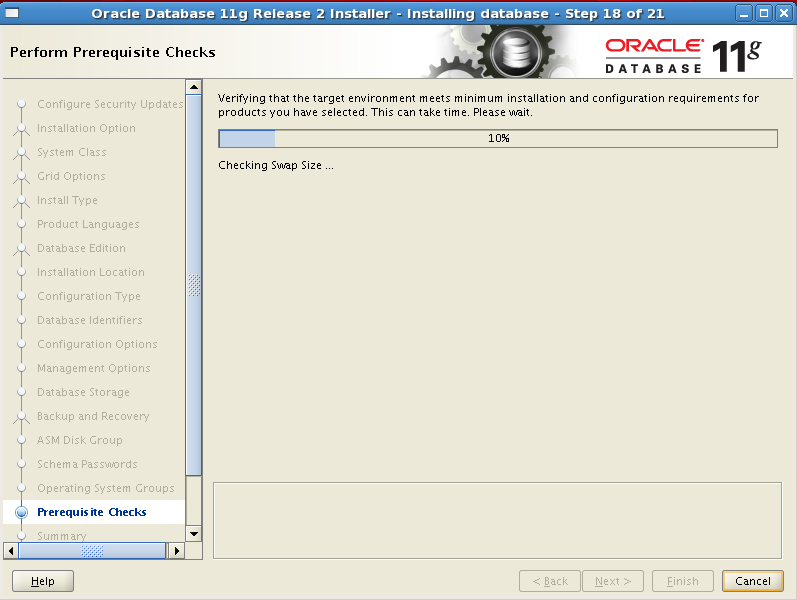Click the Prerequisite Checks step bullet icon
Image resolution: width=797 pixels, height=600 pixels.
[21, 512]
